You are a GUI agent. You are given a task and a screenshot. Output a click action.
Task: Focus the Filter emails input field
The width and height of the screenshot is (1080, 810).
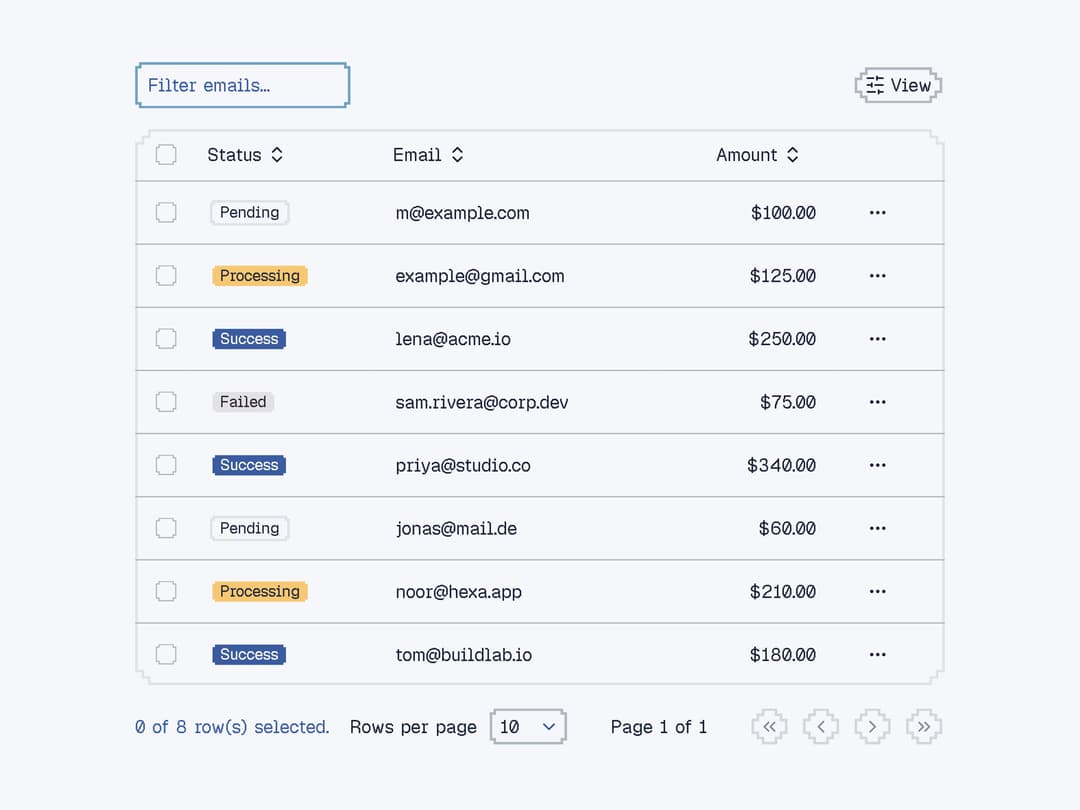pos(242,85)
